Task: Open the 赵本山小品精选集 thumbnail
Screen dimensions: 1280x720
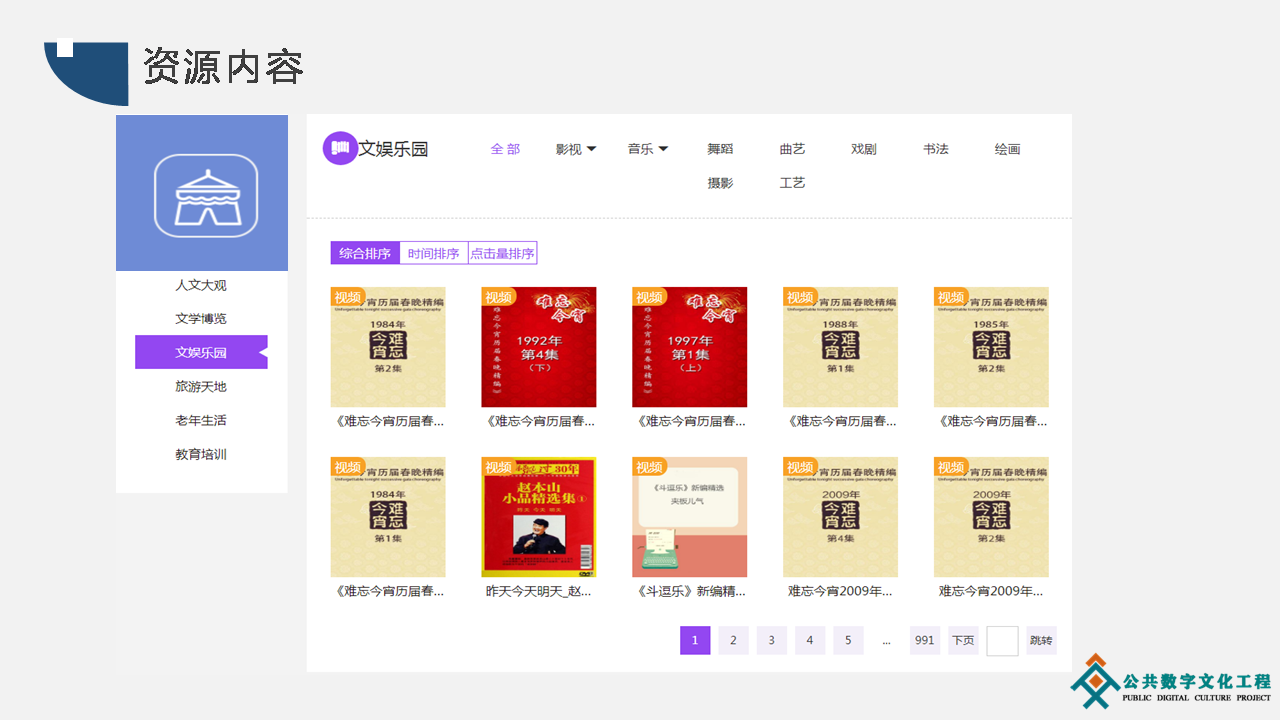Action: click(x=539, y=517)
